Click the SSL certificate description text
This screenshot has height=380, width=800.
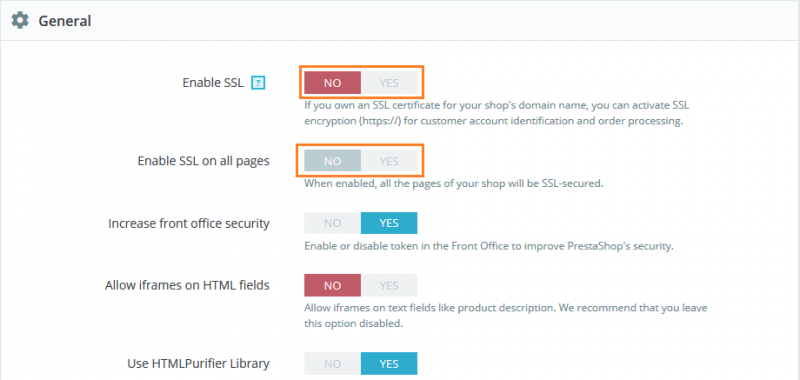pos(497,114)
